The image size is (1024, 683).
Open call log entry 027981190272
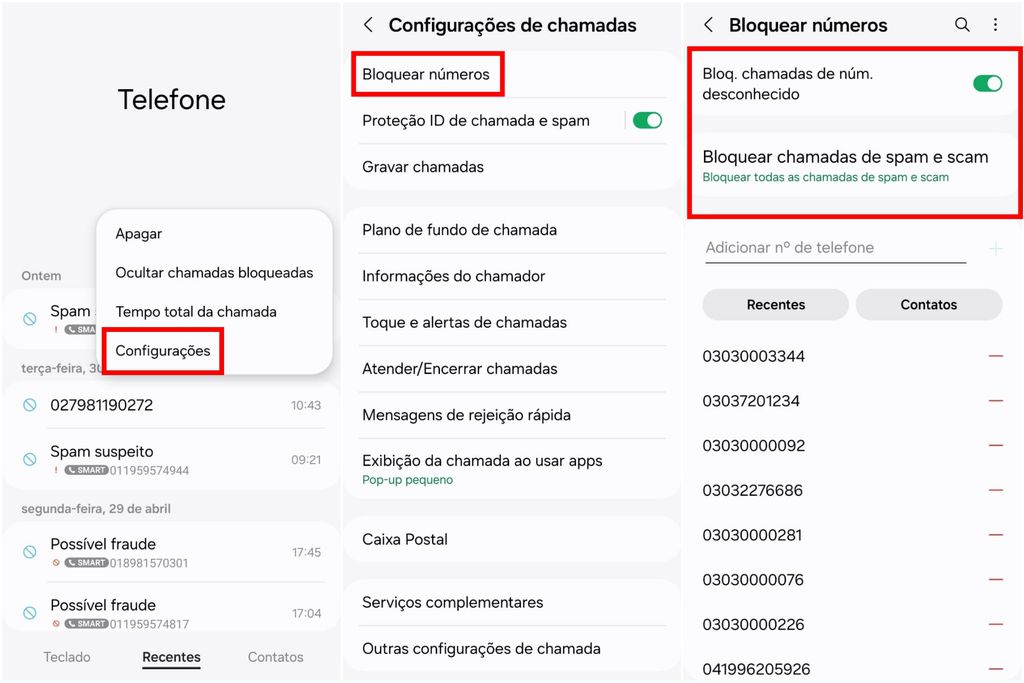click(171, 405)
